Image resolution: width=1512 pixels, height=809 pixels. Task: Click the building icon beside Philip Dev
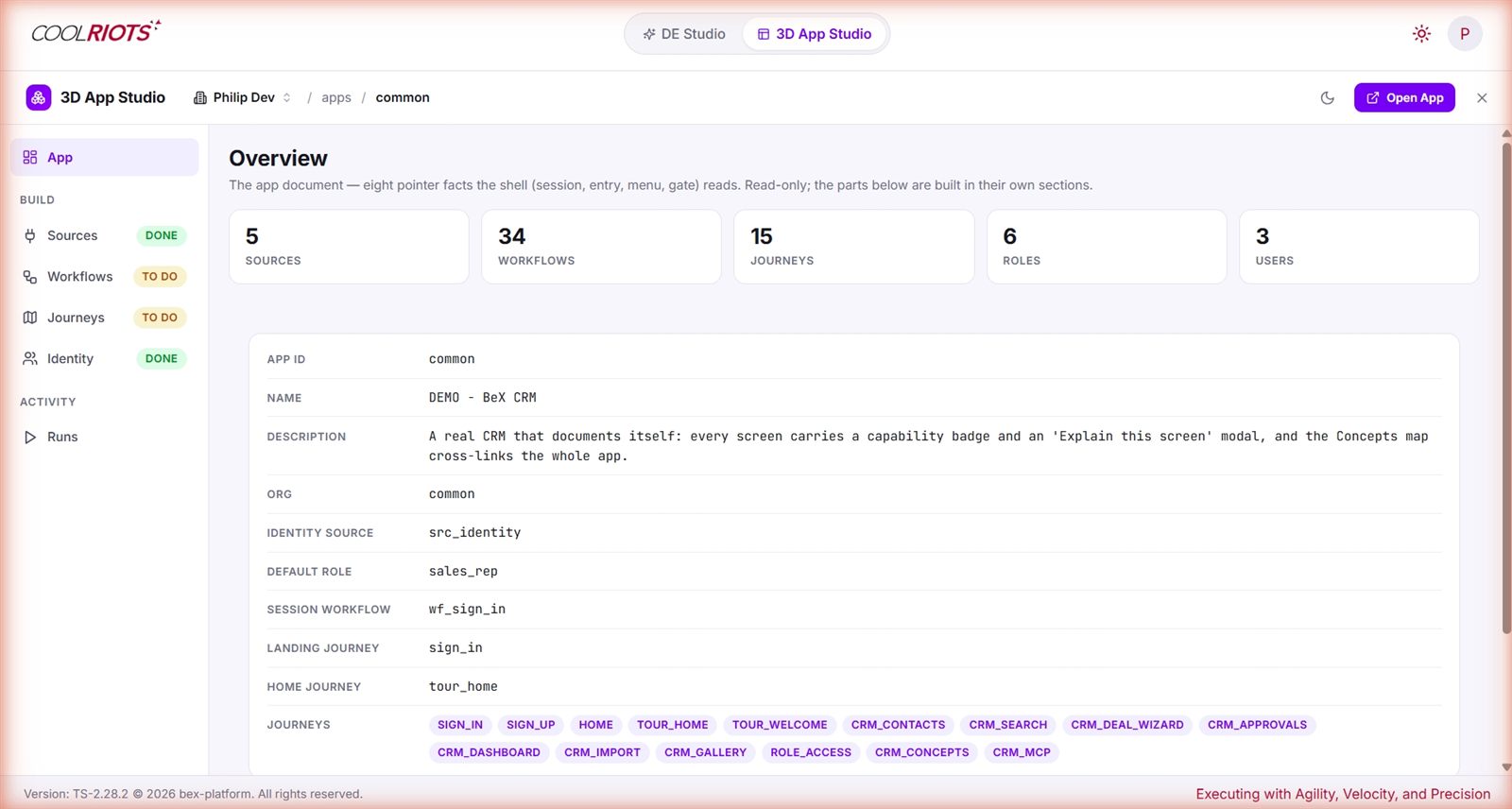200,97
